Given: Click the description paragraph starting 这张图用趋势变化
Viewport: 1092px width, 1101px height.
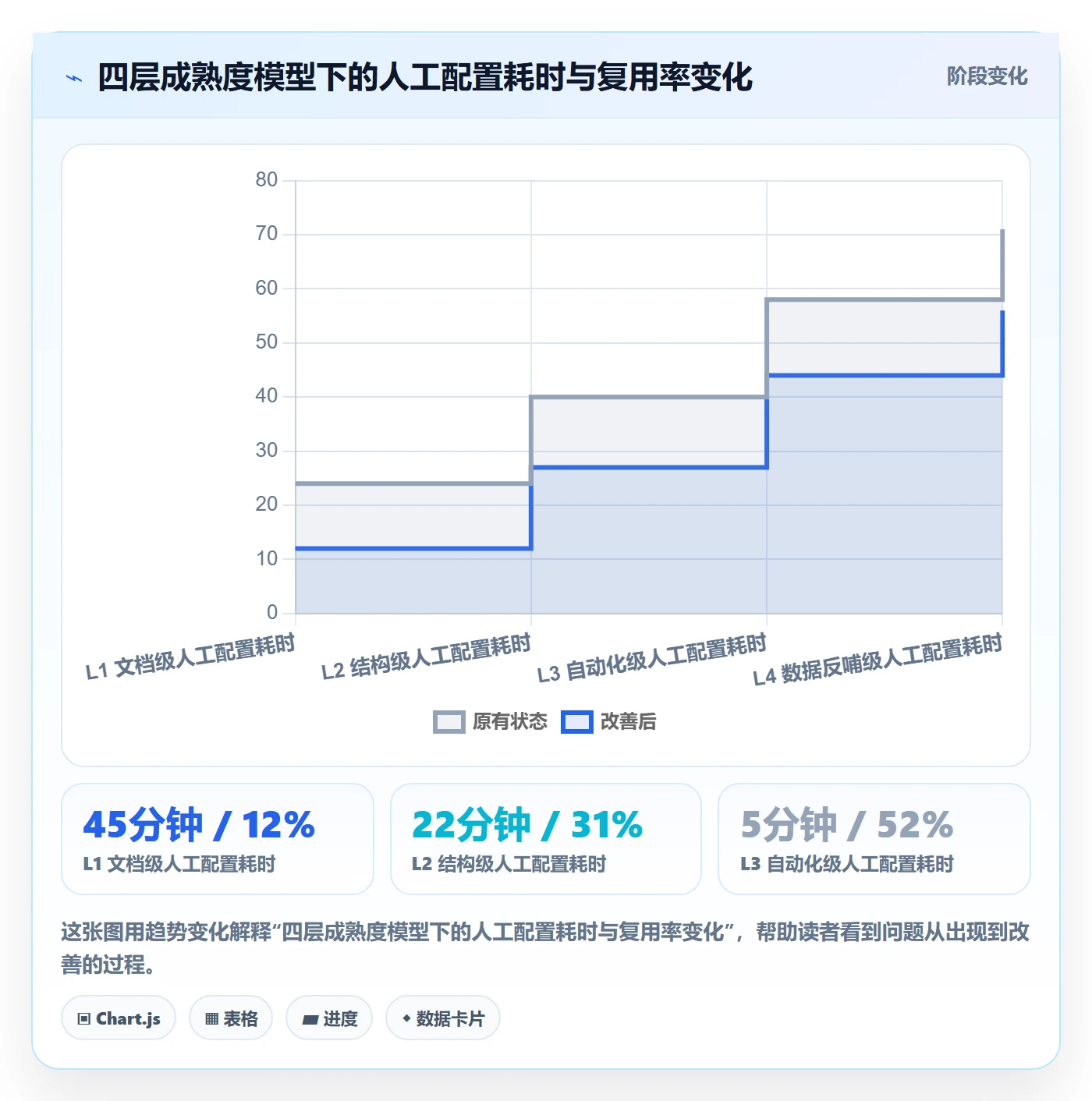Looking at the screenshot, I should click(545, 948).
